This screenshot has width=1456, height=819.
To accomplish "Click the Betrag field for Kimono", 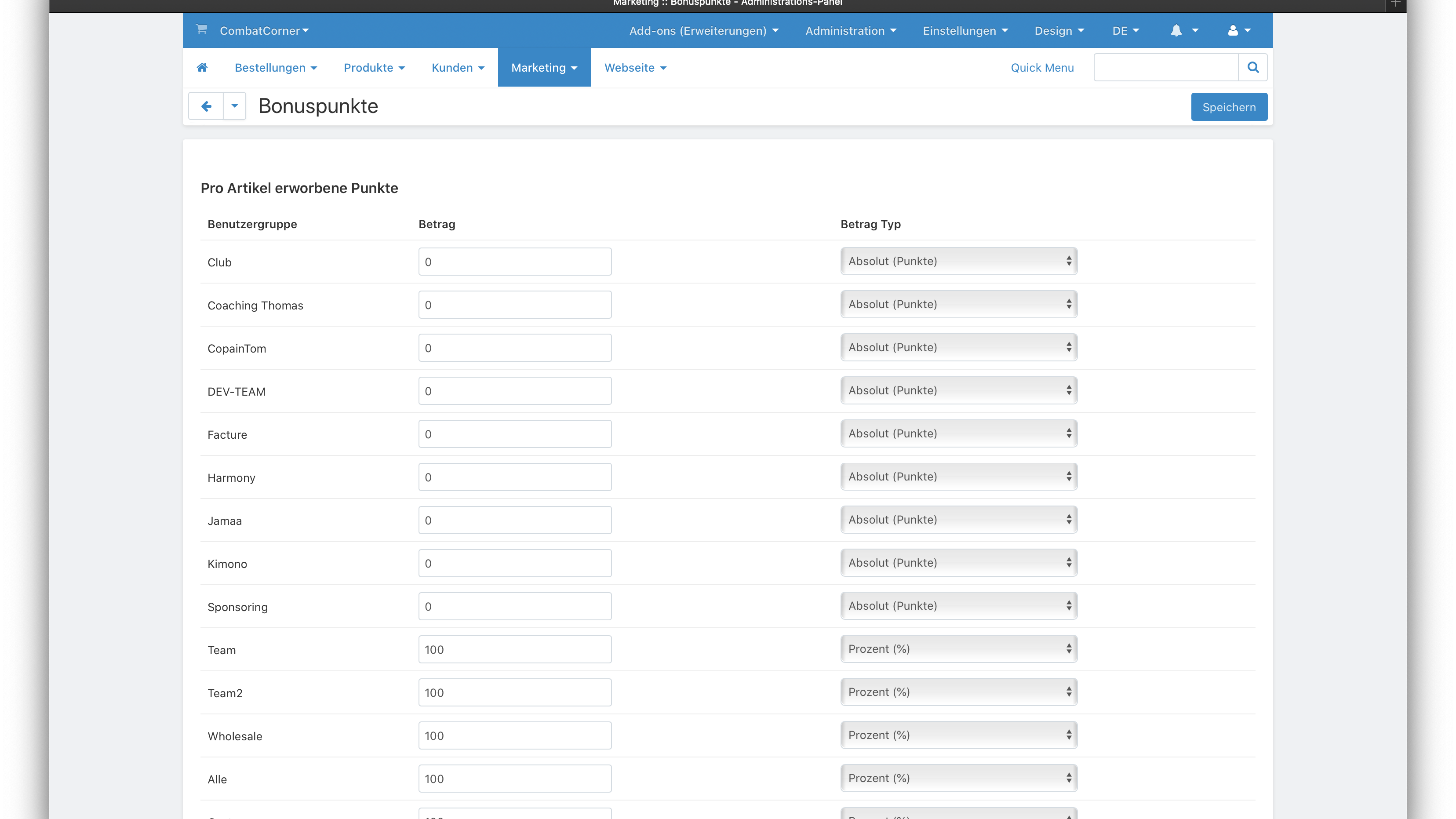I will [x=515, y=563].
